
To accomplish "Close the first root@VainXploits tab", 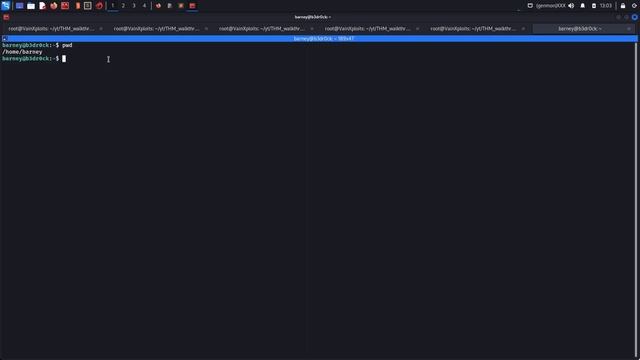I will (x=101, y=29).
